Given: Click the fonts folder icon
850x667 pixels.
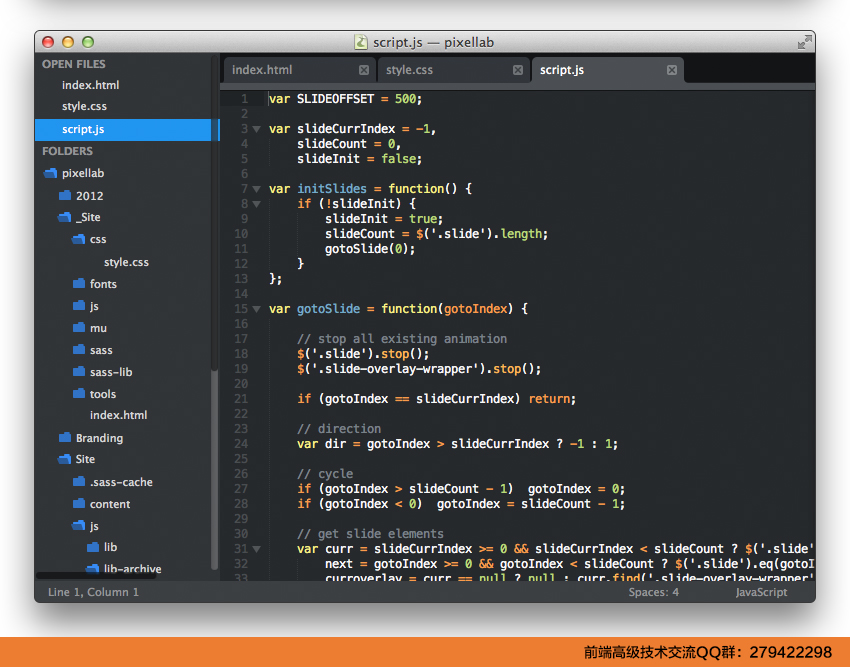Looking at the screenshot, I should (x=79, y=284).
